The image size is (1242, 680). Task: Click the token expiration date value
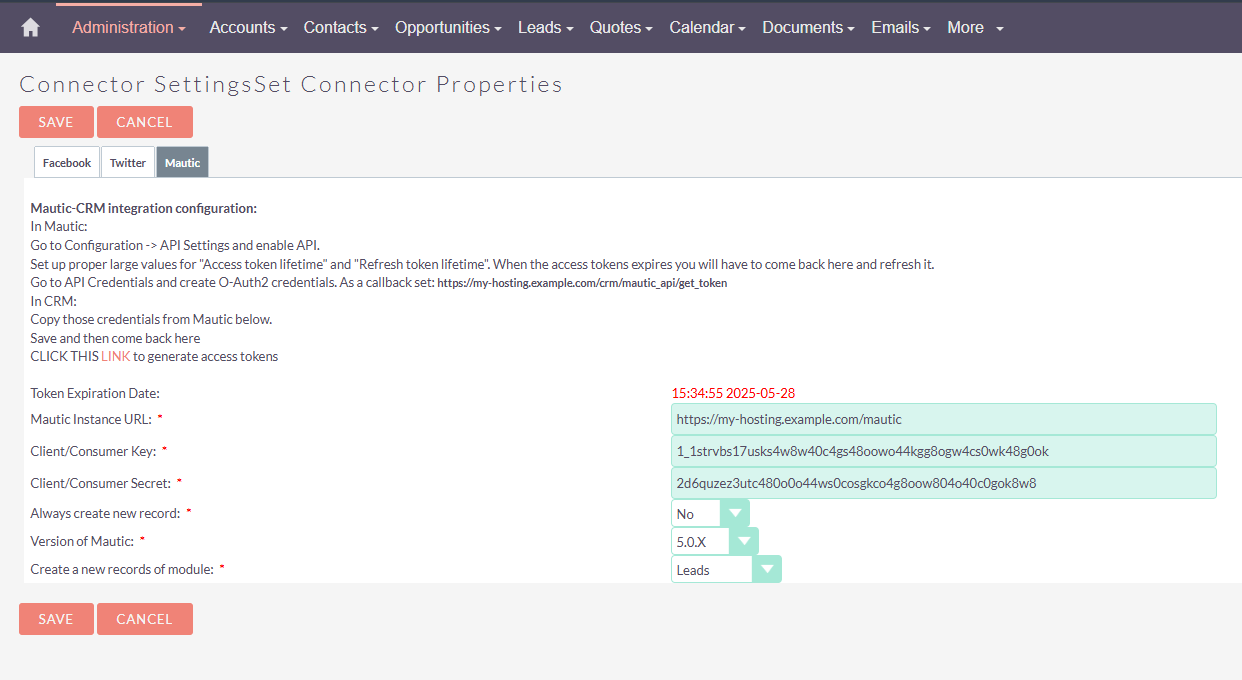pos(733,393)
